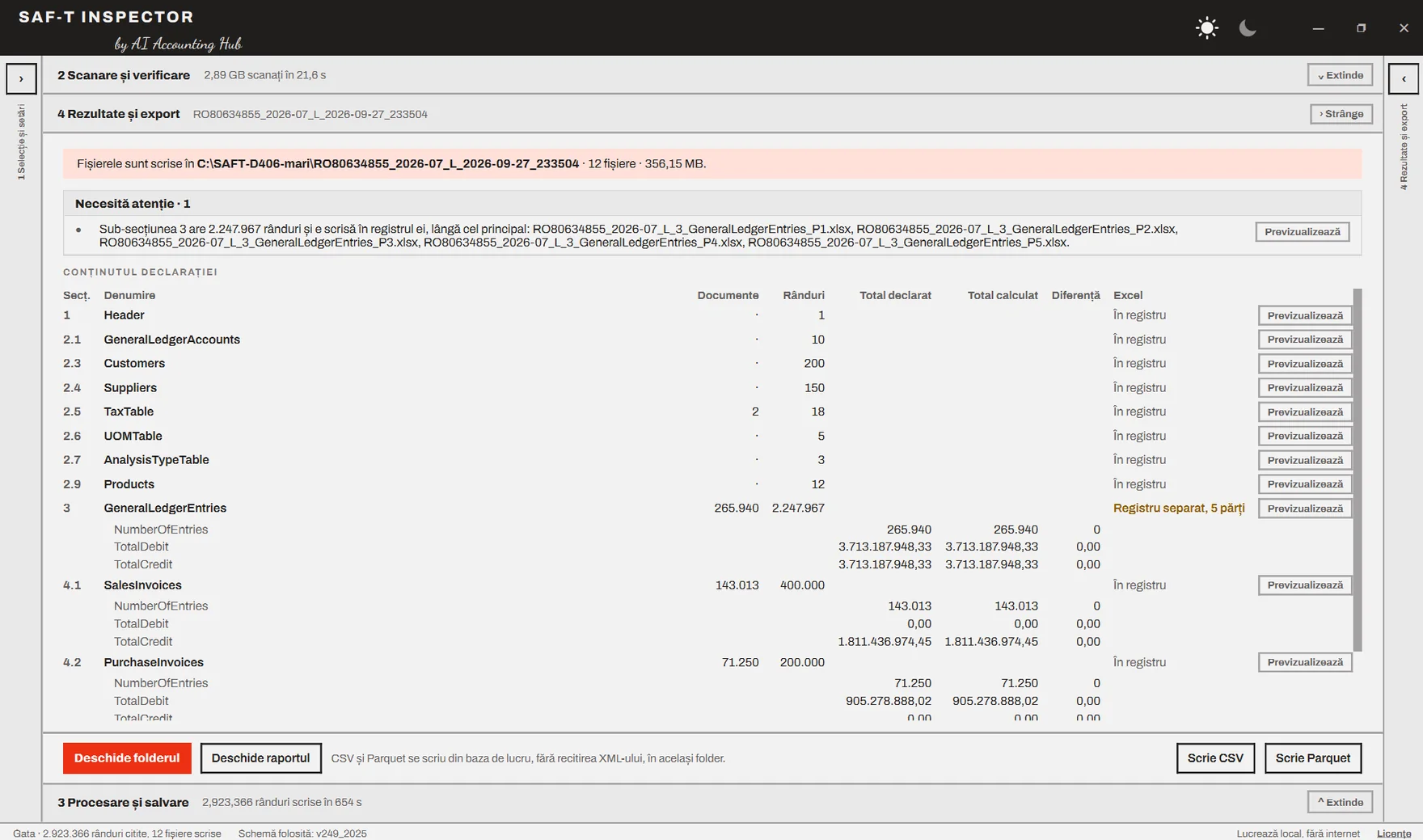The image size is (1423, 840).
Task: Preview the Suppliers section
Action: (1305, 388)
